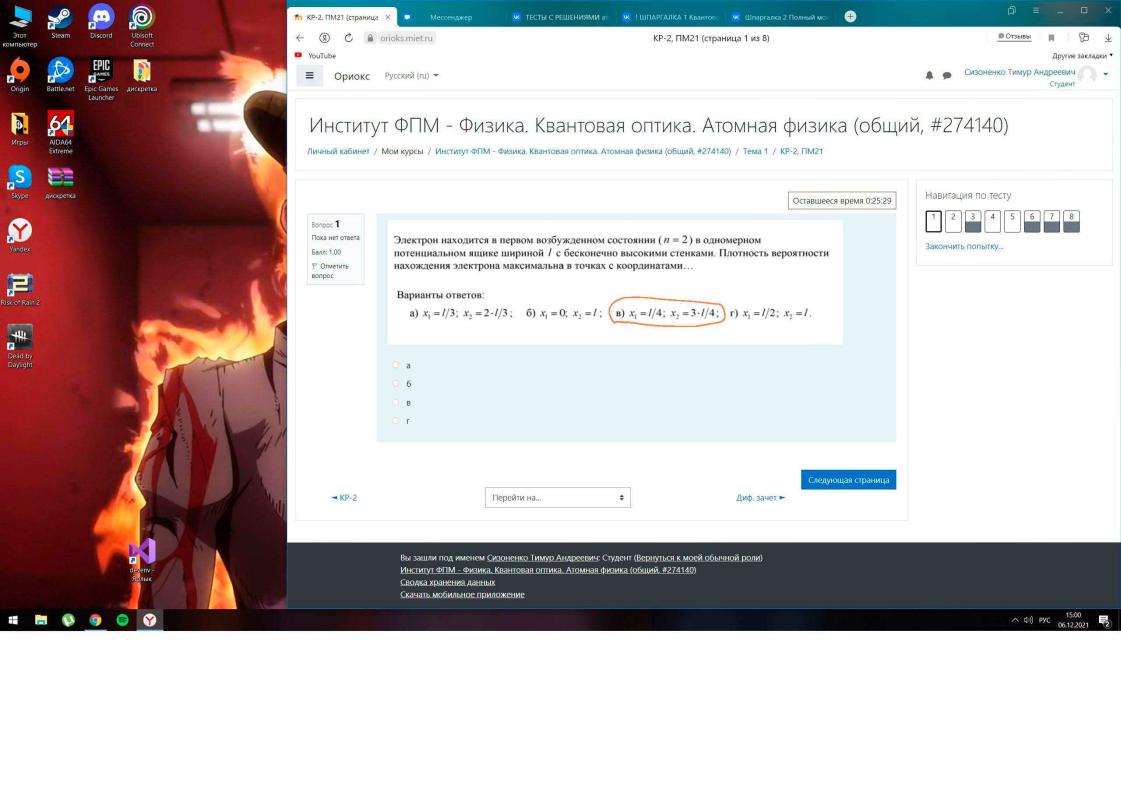This screenshot has width=1121, height=793.
Task: Open Chrome from the taskbar
Action: [x=95, y=620]
